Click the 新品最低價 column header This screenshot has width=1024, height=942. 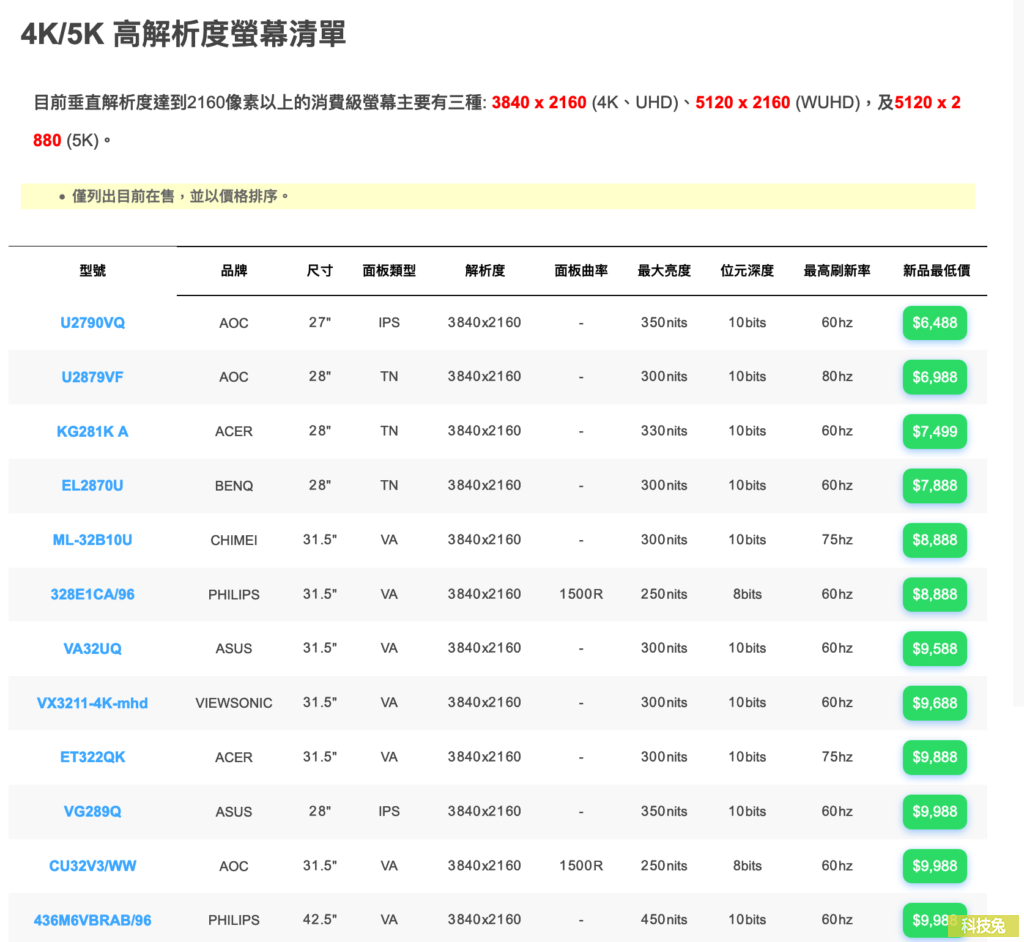(x=936, y=270)
